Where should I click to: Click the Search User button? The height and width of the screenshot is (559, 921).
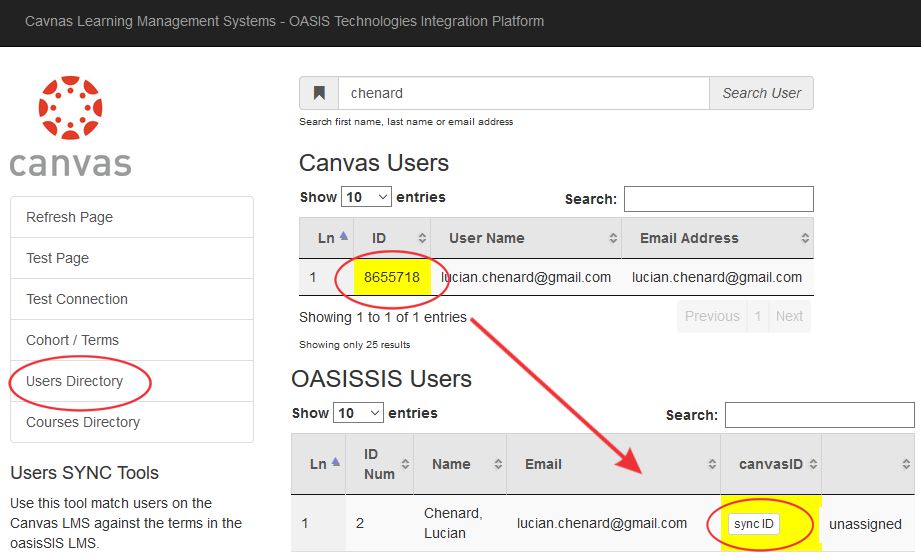[x=761, y=93]
